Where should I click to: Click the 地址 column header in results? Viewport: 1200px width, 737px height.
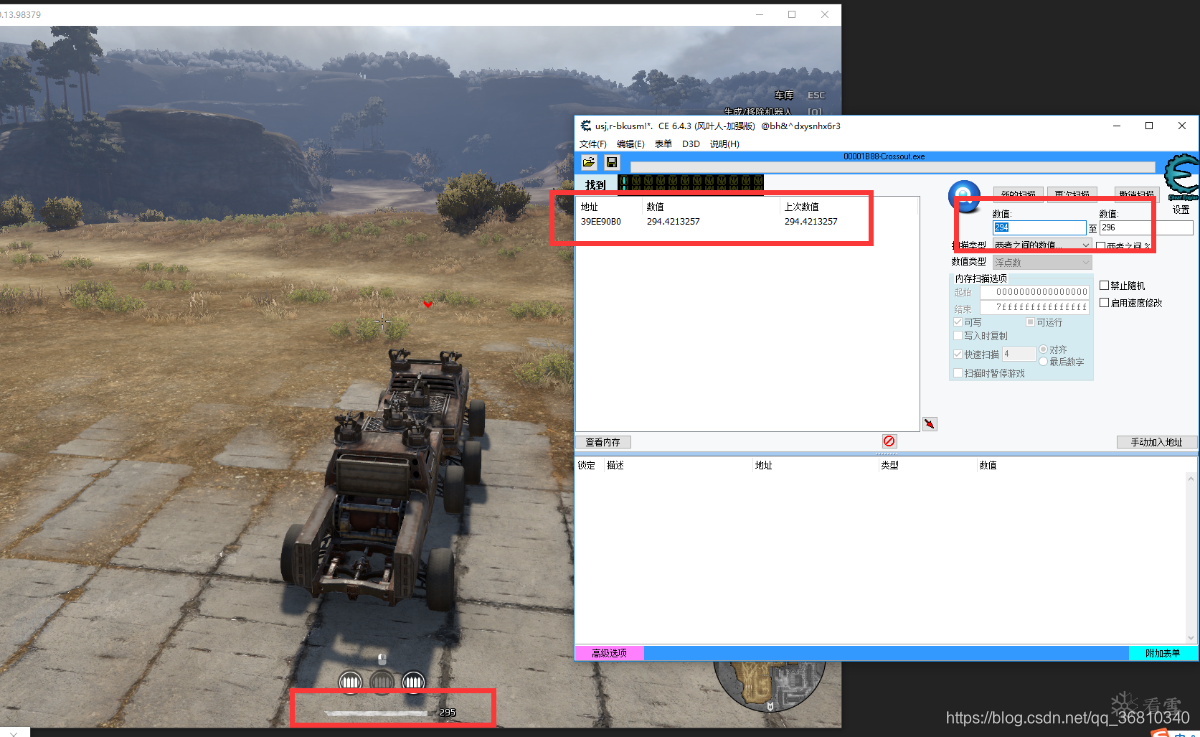coord(590,207)
